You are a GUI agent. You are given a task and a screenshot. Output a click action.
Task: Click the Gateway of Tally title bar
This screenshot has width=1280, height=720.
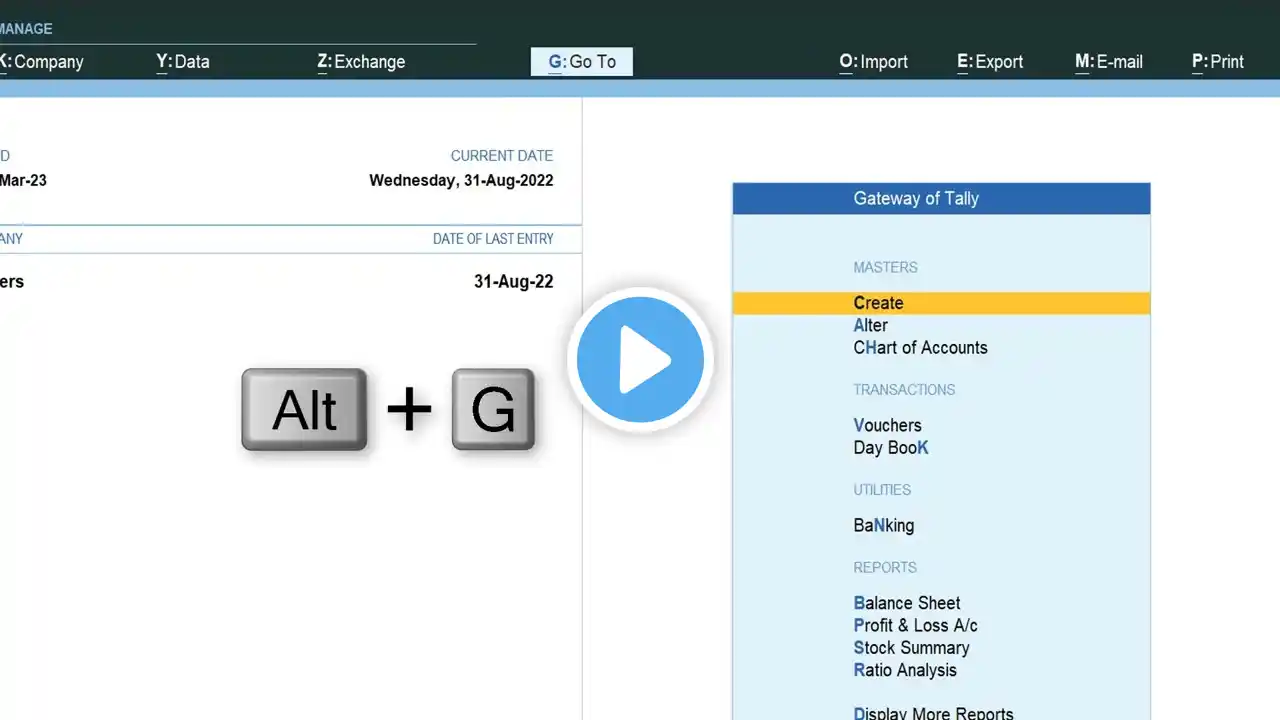[x=941, y=198]
